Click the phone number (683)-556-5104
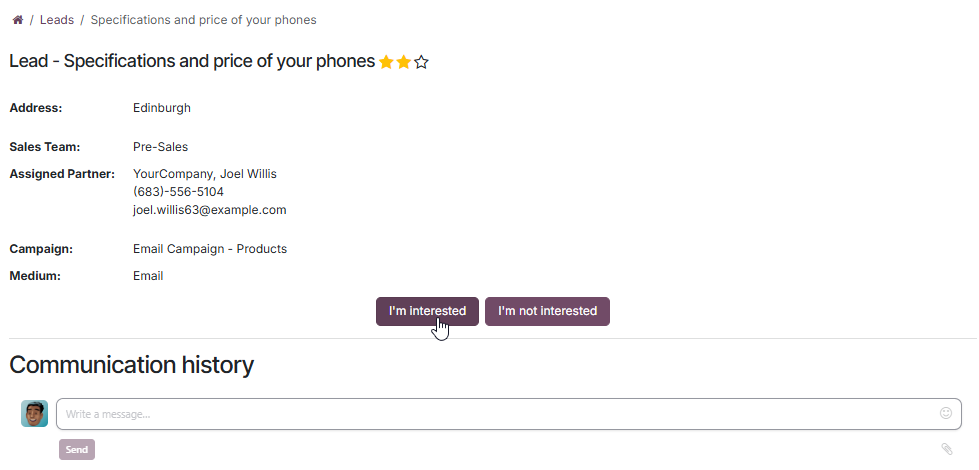This screenshot has width=979, height=470. (178, 192)
